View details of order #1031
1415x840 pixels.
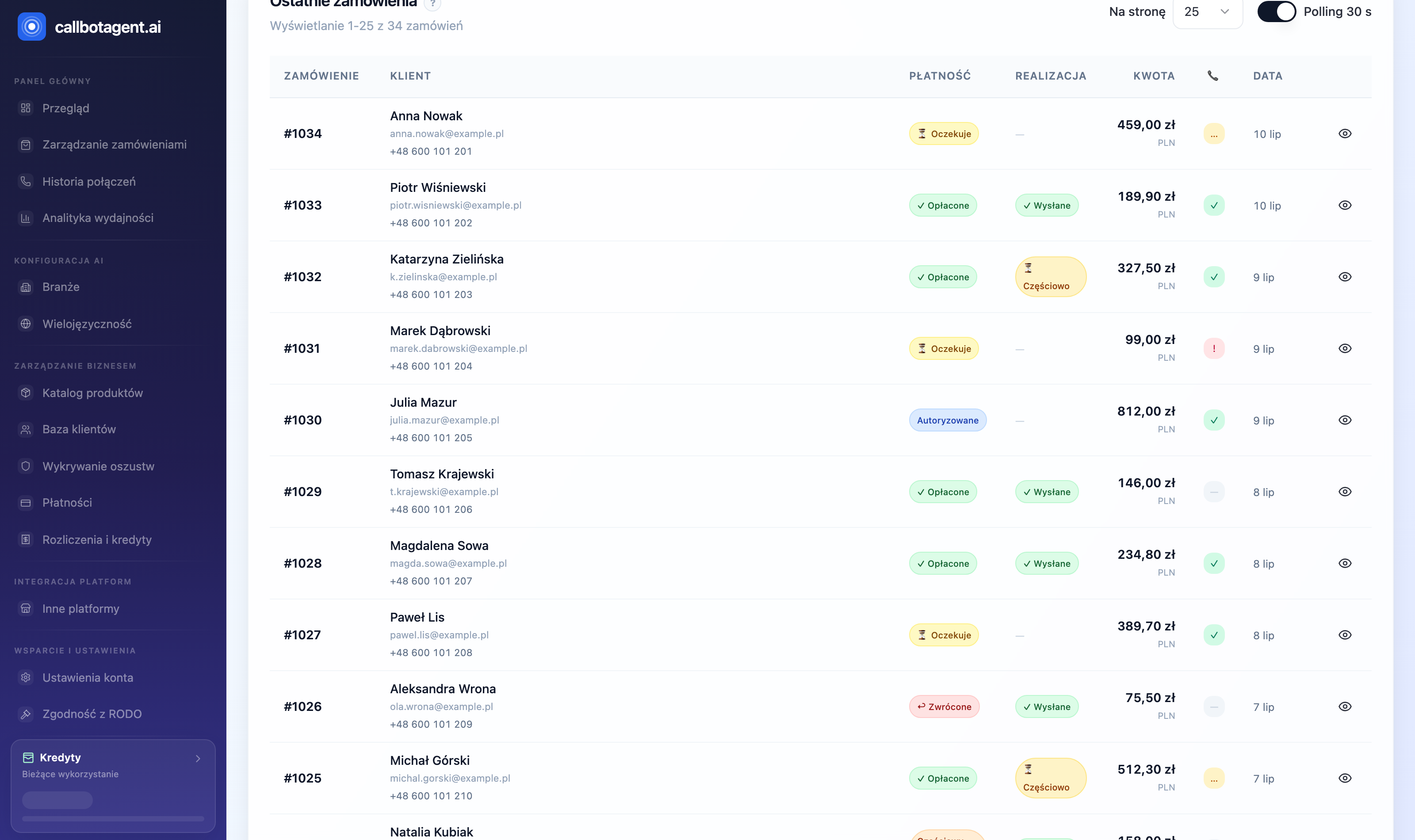(x=1345, y=349)
